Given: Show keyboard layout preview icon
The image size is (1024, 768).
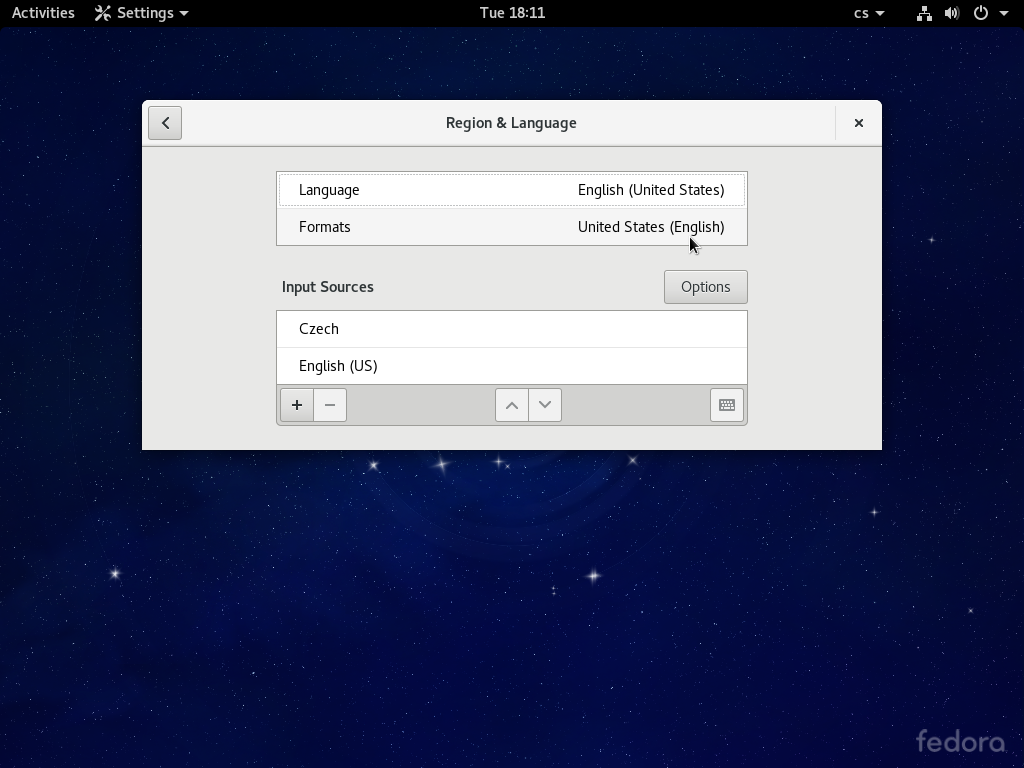Looking at the screenshot, I should click(727, 405).
